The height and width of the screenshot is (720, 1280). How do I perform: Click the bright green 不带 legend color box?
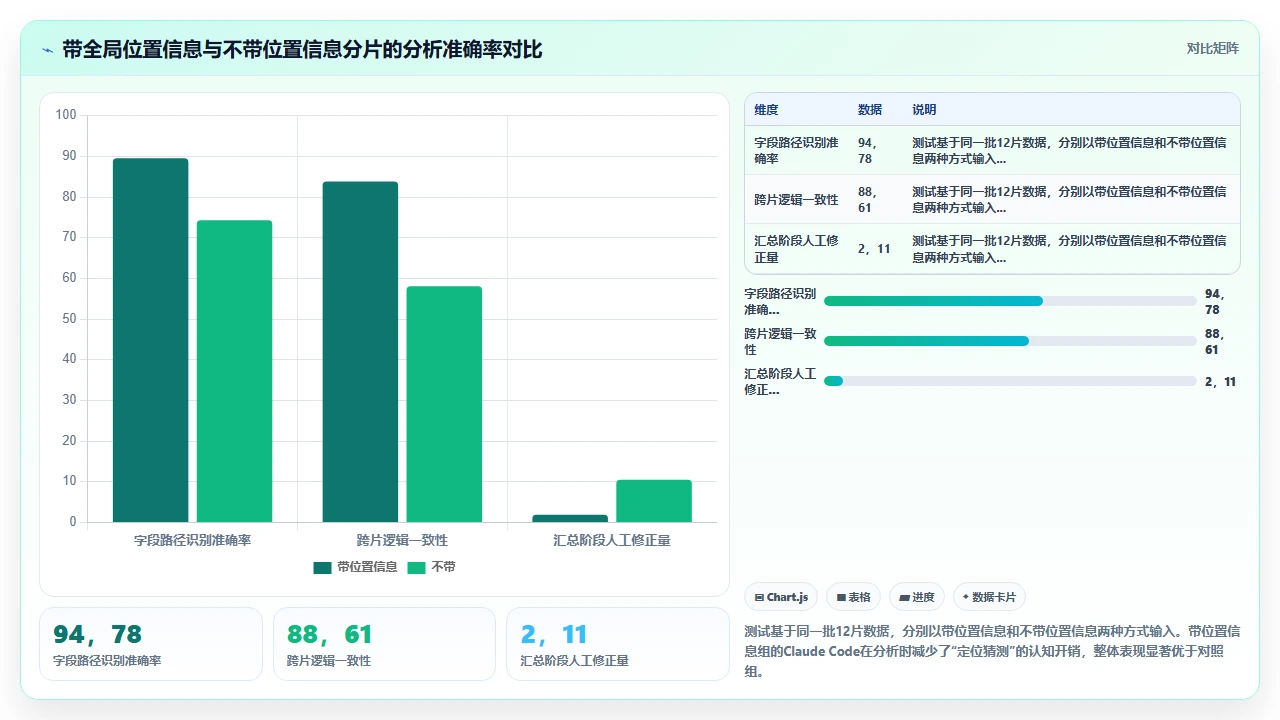tap(417, 567)
